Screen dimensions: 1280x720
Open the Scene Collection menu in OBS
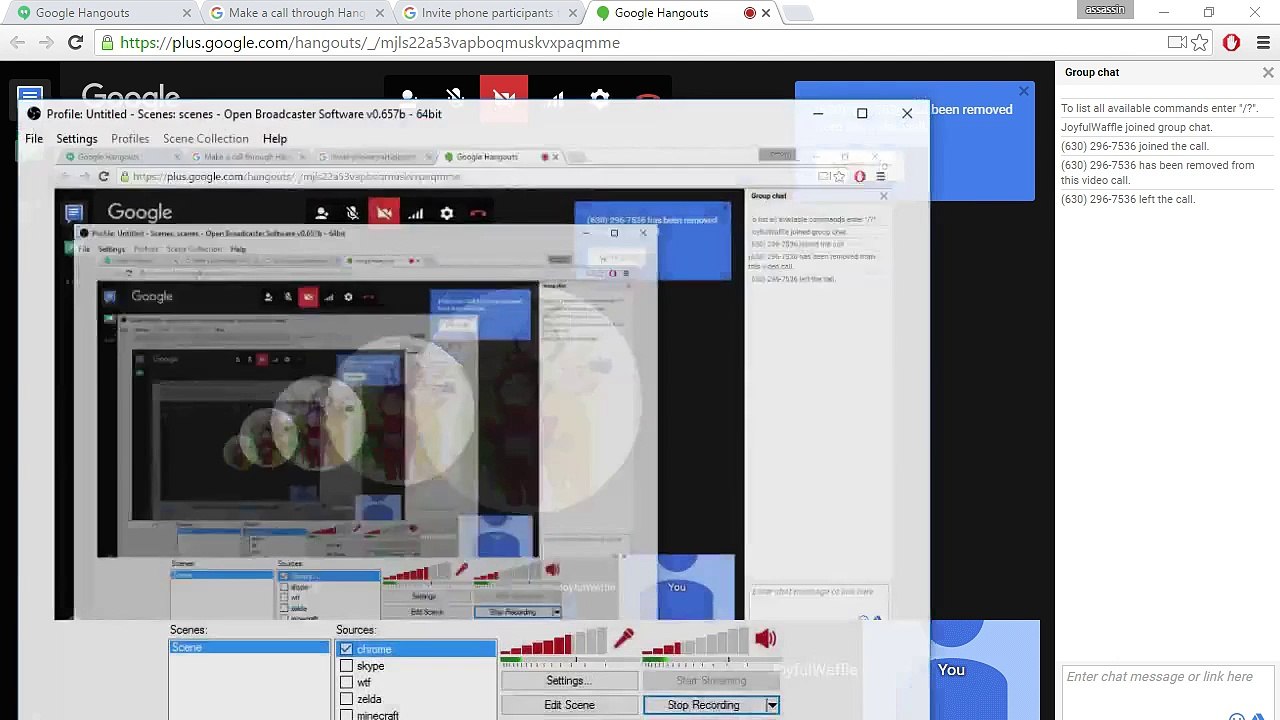206,139
